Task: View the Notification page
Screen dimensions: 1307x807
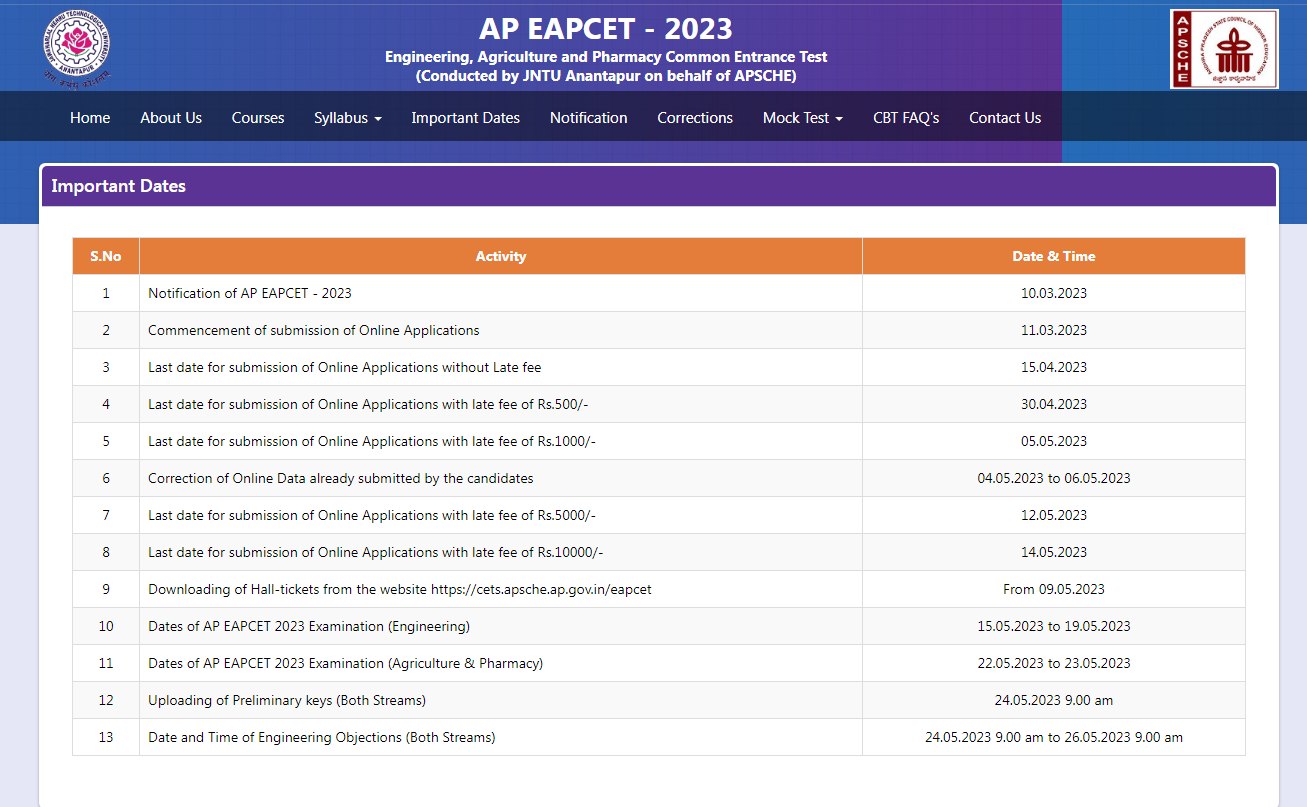Action: pyautogui.click(x=589, y=117)
